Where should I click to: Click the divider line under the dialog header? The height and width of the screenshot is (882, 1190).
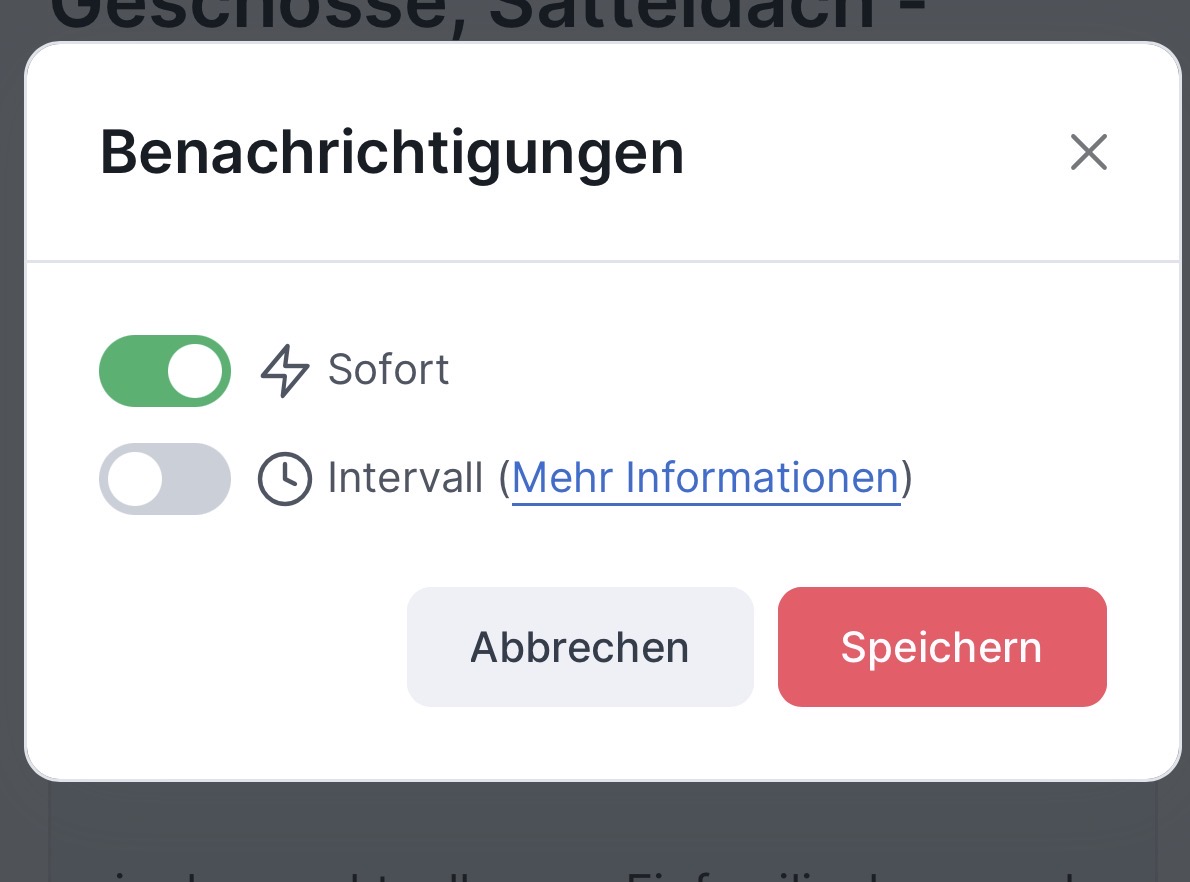(600, 261)
